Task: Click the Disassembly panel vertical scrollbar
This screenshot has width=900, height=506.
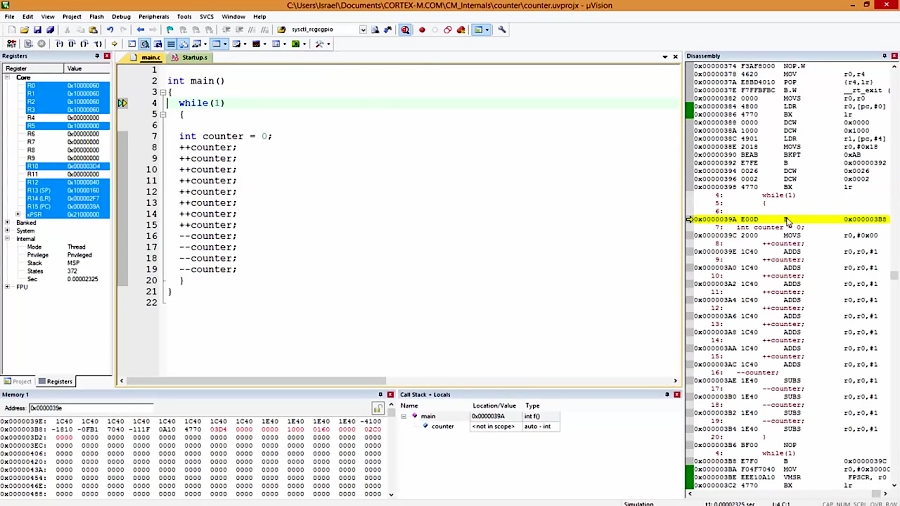Action: click(x=894, y=275)
